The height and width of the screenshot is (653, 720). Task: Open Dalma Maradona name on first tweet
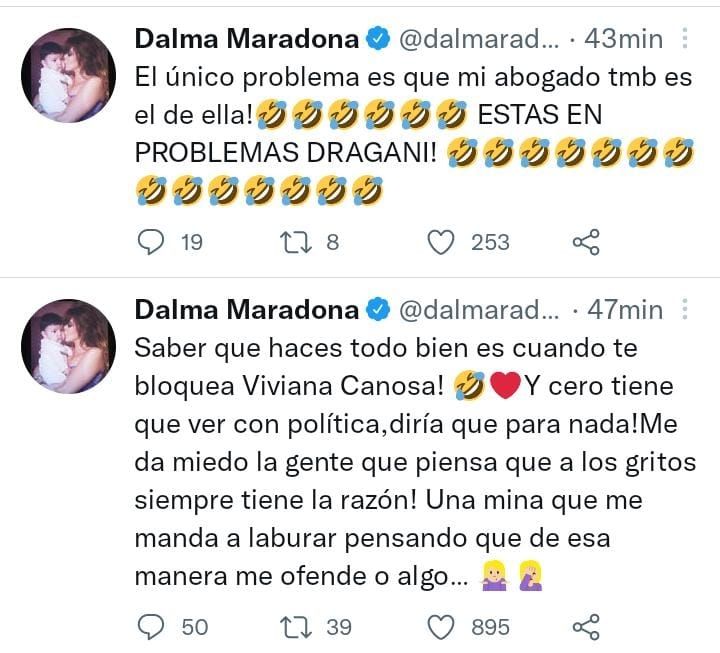click(246, 39)
